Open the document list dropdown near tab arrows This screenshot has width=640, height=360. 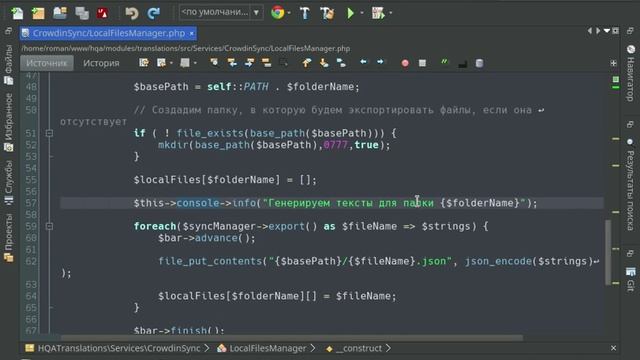(x=607, y=31)
